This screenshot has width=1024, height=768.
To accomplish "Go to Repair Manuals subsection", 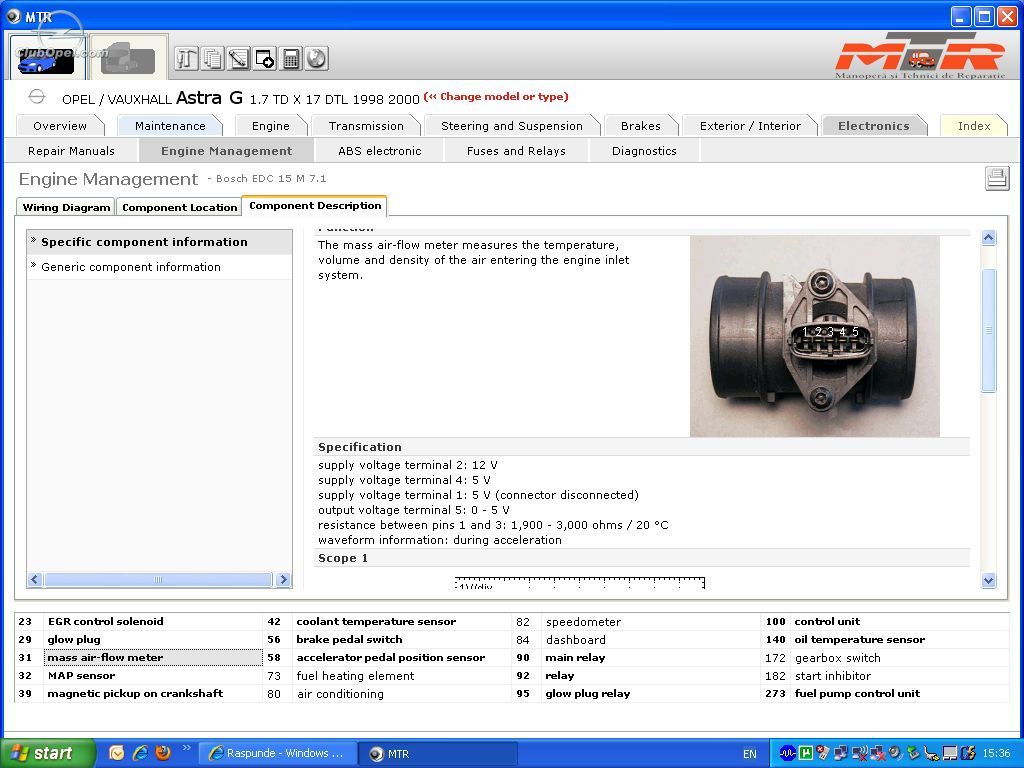I will click(x=71, y=151).
